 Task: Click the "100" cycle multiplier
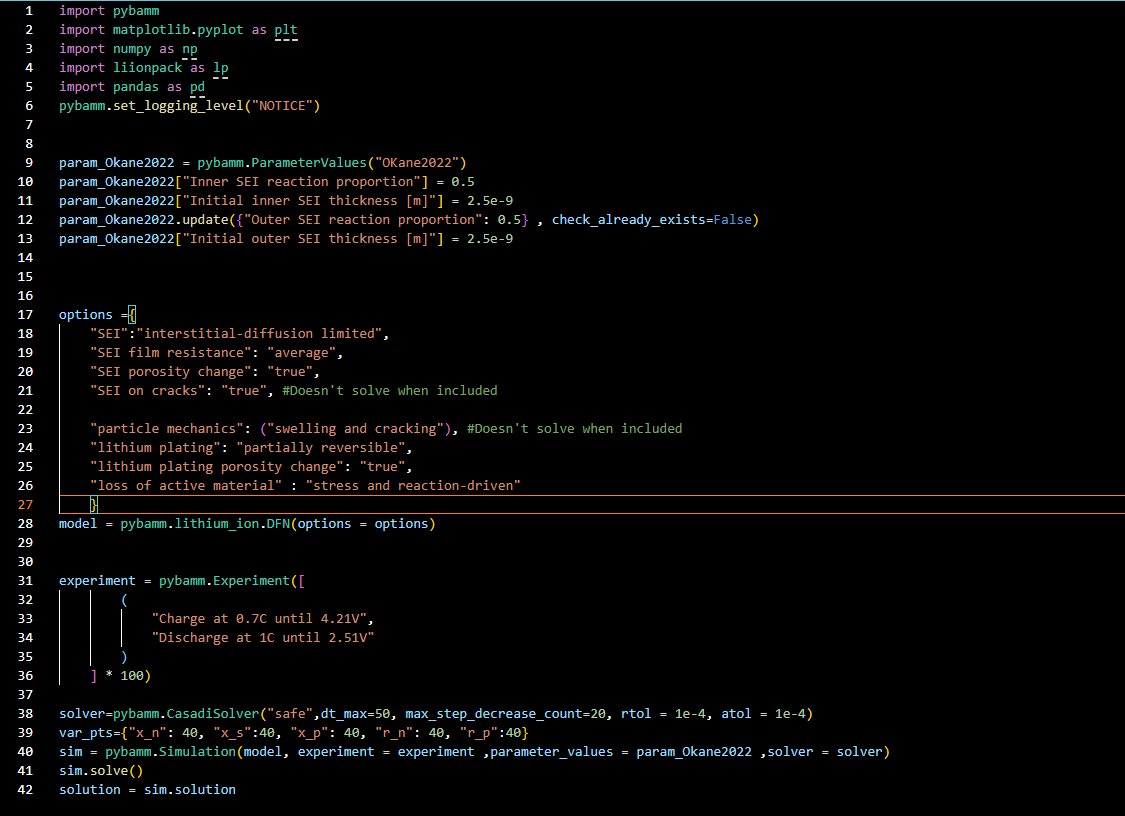(131, 675)
